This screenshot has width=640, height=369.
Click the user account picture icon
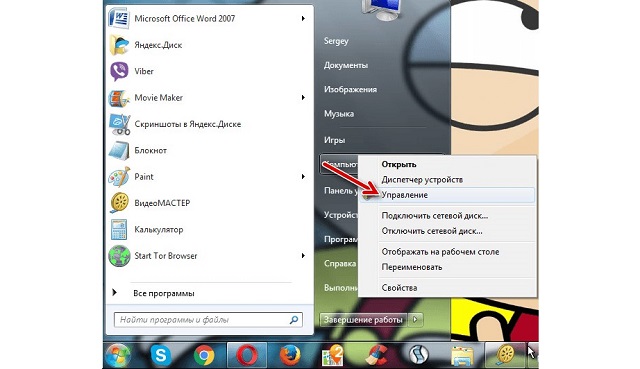[382, 10]
